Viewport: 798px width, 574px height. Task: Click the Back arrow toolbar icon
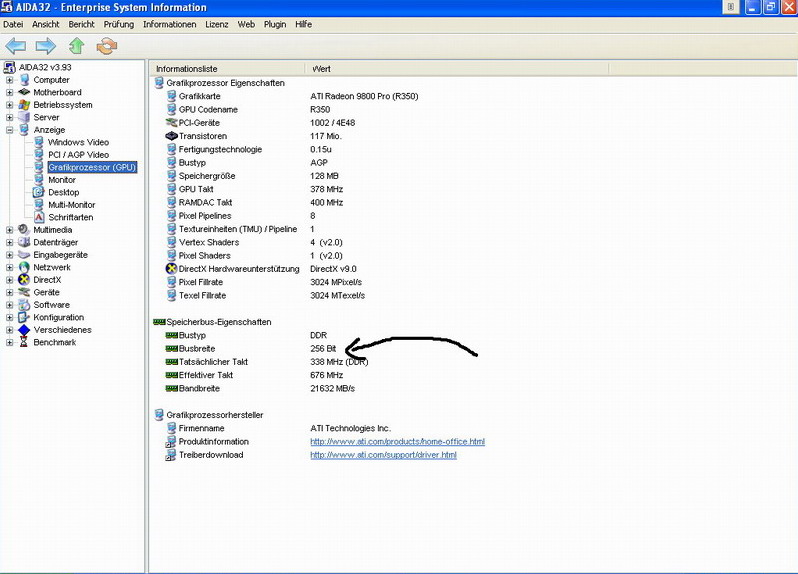[15, 46]
